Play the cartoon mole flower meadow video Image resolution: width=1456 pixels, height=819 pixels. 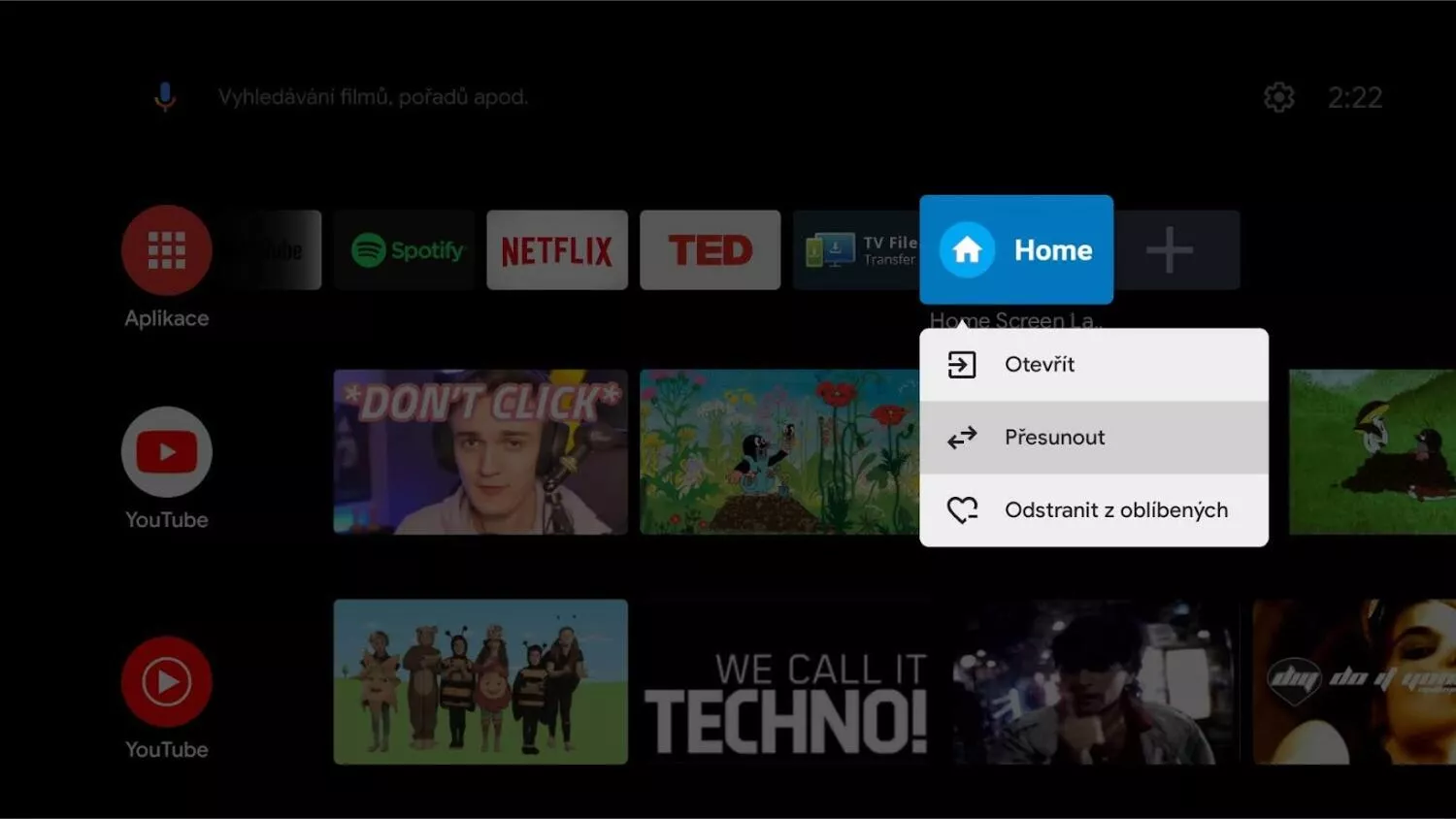tap(779, 452)
